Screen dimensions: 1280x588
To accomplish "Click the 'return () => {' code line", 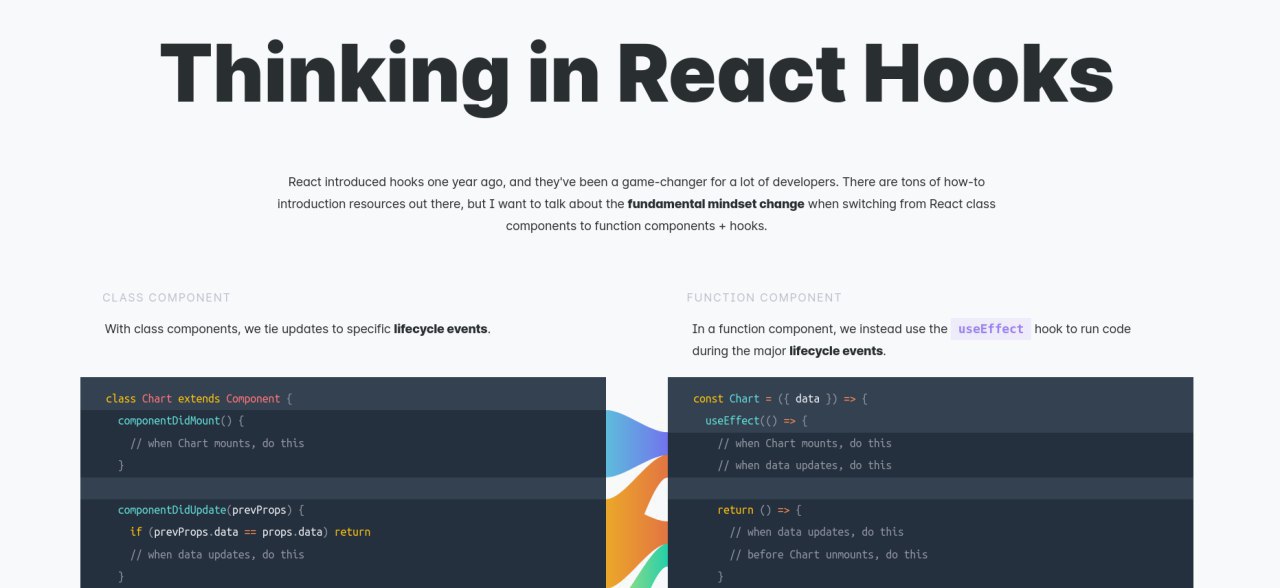I will click(x=759, y=510).
